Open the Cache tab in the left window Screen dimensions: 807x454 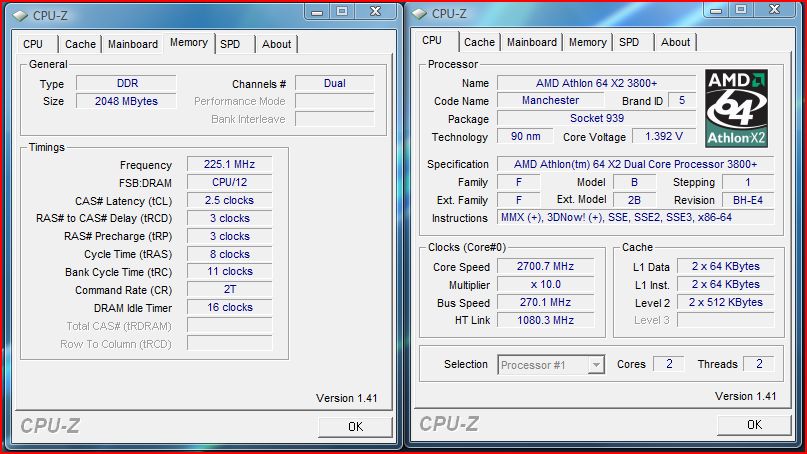pyautogui.click(x=80, y=44)
